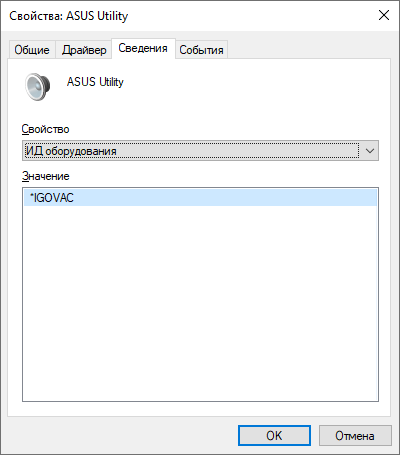Viewport: 400px width, 455px height.
Task: Expand the property dropdown arrow
Action: pyautogui.click(x=370, y=151)
